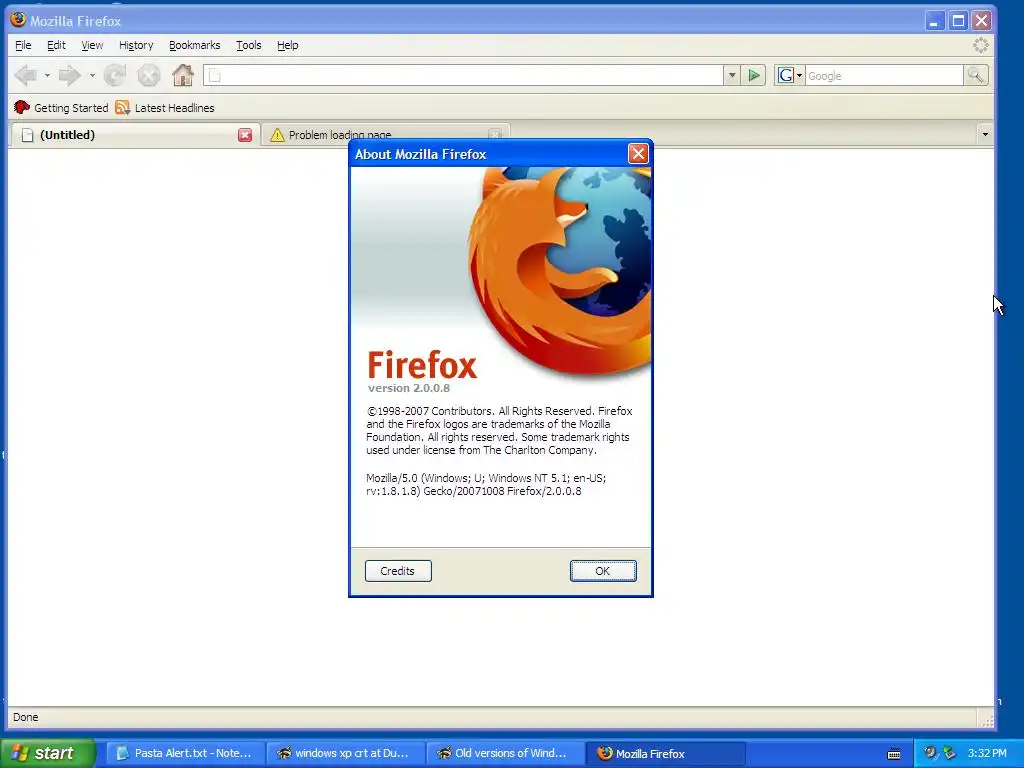Click the Stop loading button

(149, 76)
